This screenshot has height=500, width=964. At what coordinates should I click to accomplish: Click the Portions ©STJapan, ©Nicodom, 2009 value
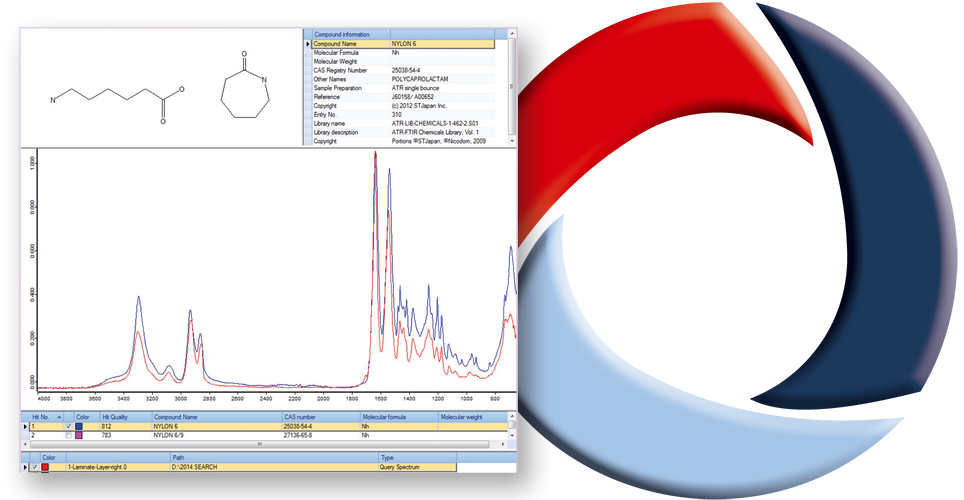point(439,141)
